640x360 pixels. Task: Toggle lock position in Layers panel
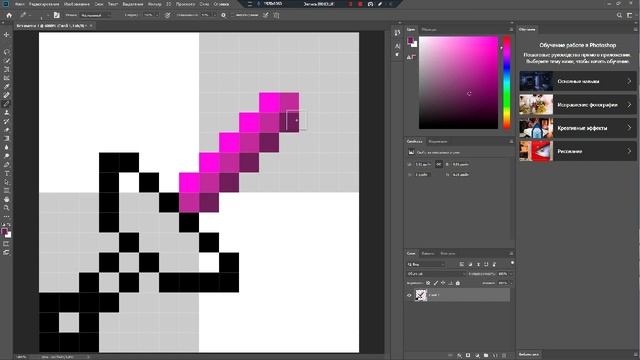coord(443,283)
